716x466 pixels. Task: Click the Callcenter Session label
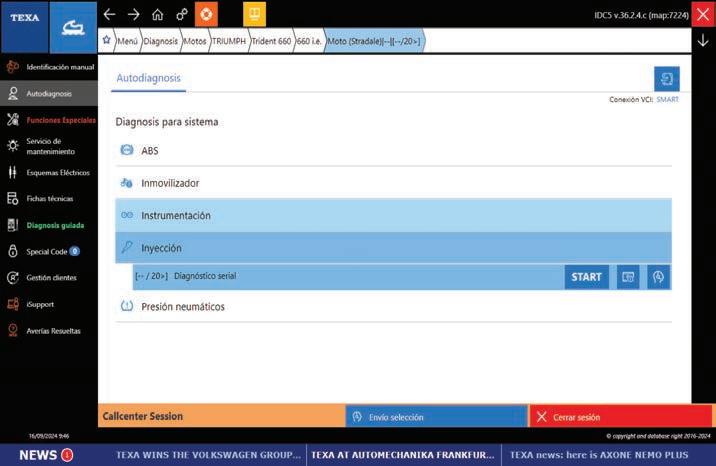click(142, 416)
